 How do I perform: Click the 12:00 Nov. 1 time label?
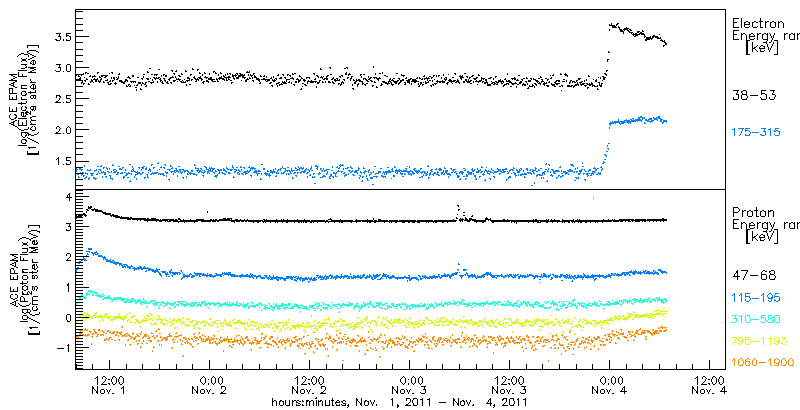click(x=110, y=385)
